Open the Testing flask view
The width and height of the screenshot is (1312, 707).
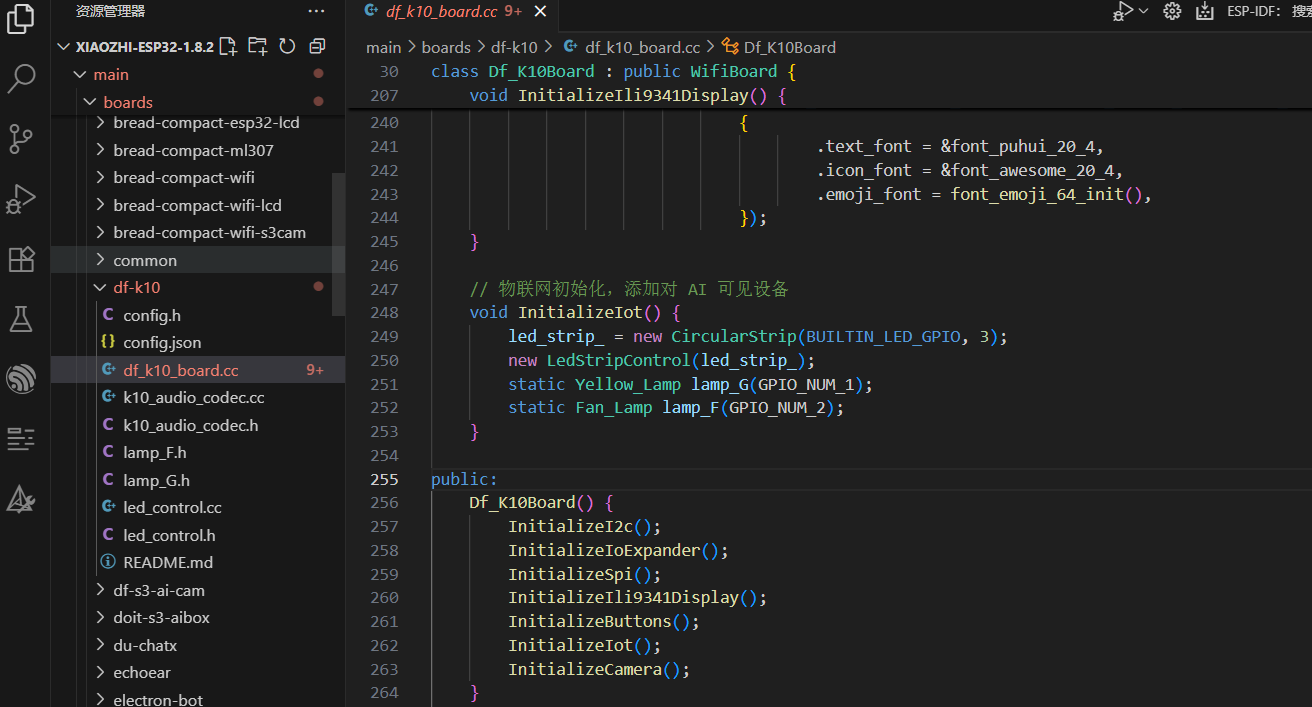tap(21, 319)
